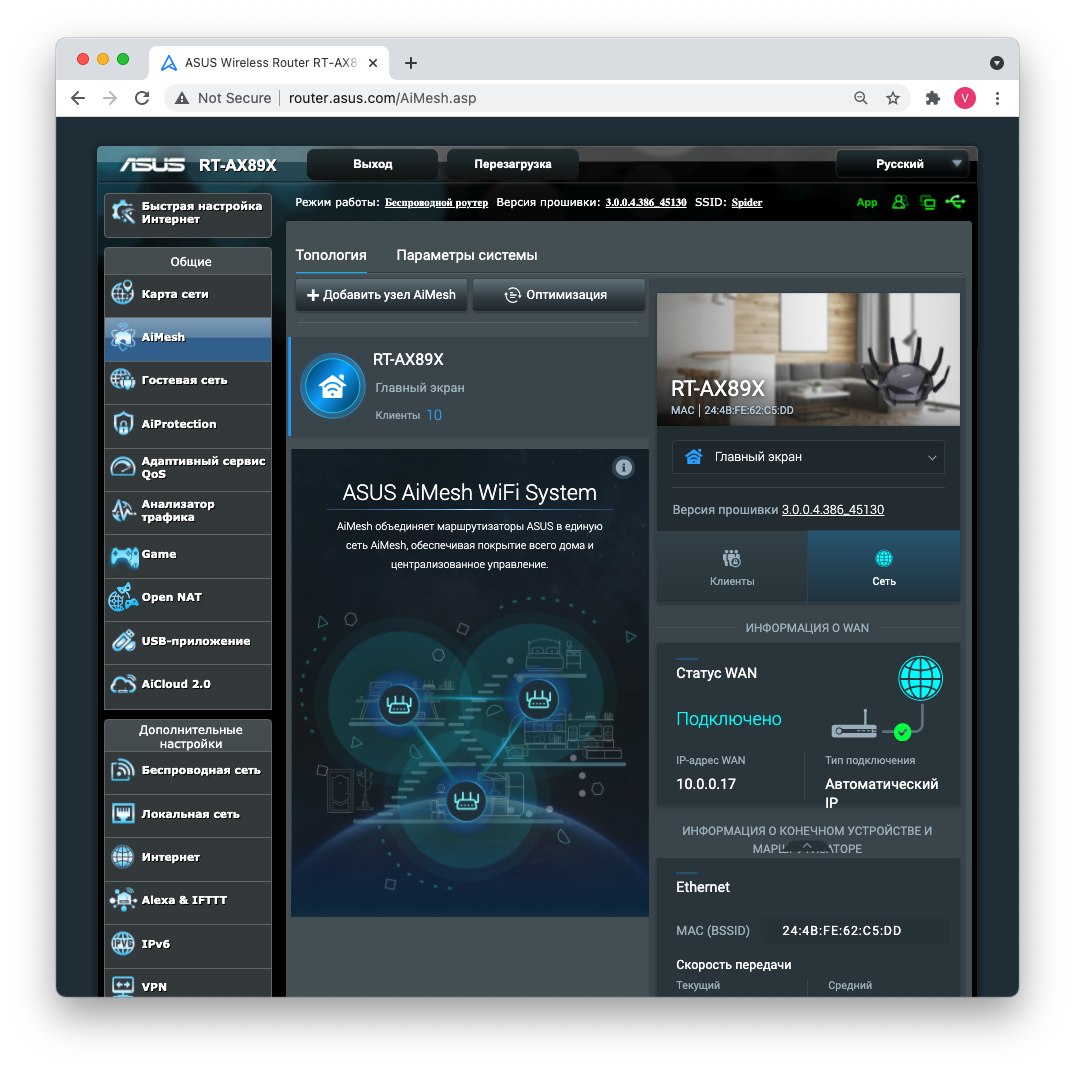Open the Беспроводной роутер mode link
The height and width of the screenshot is (1071, 1075).
coord(436,202)
